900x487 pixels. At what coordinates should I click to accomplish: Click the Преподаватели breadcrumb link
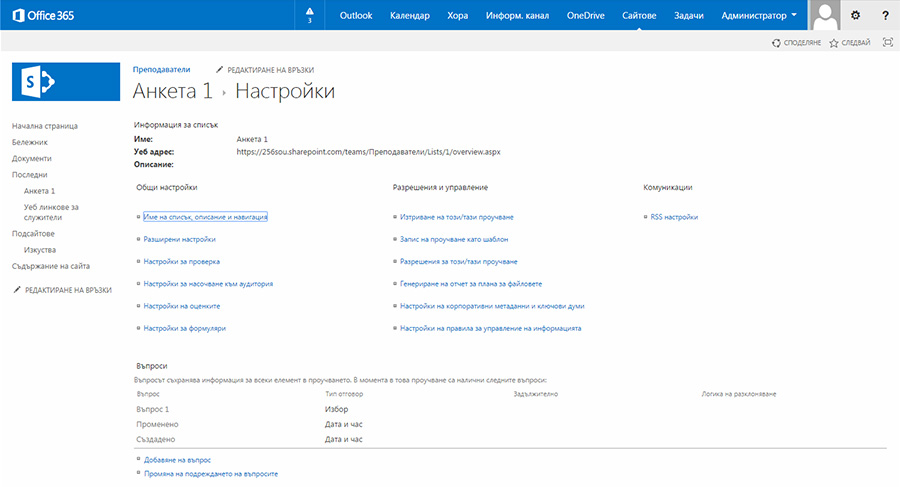click(161, 69)
